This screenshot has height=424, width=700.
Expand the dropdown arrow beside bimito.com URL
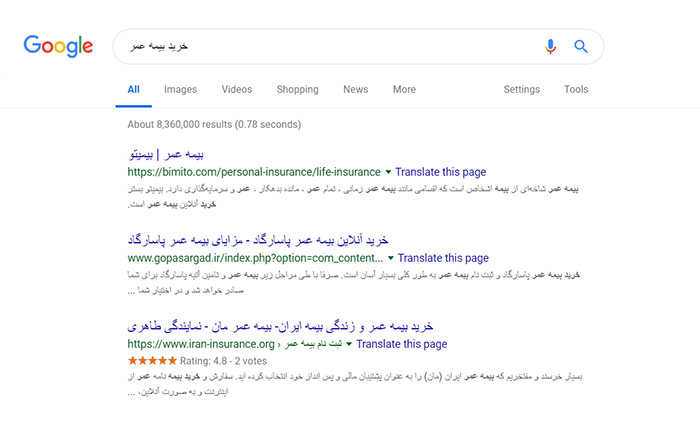click(x=388, y=172)
